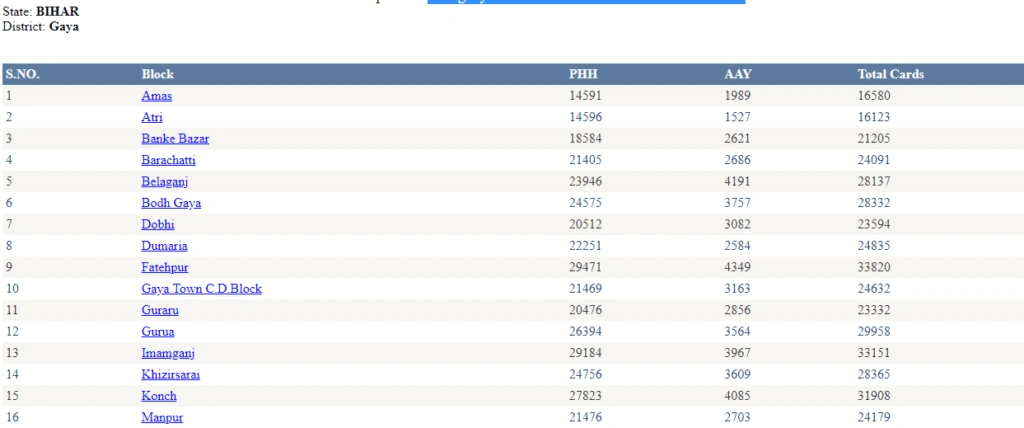Select the Manpur block link

pyautogui.click(x=162, y=418)
